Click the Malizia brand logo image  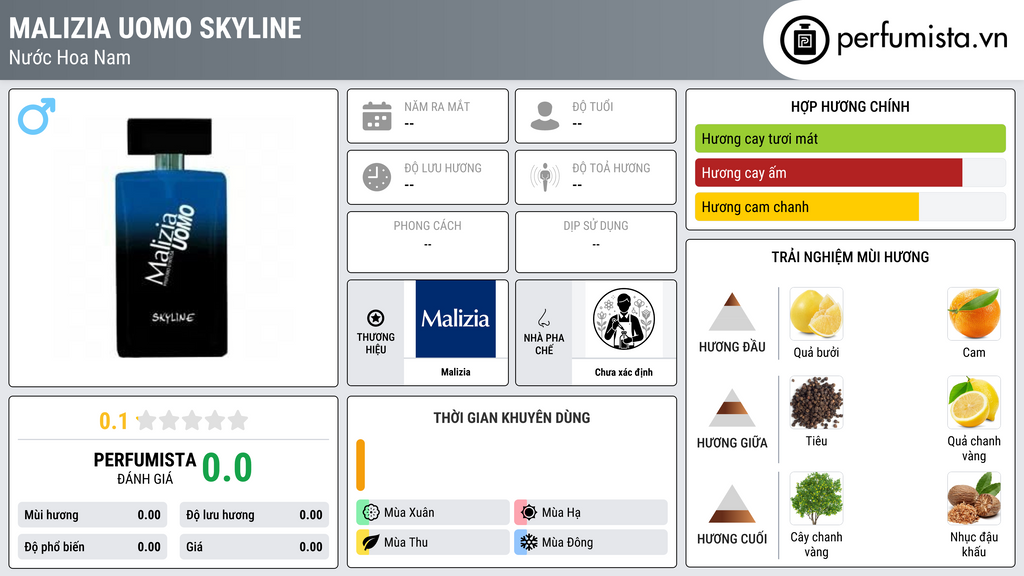(455, 319)
